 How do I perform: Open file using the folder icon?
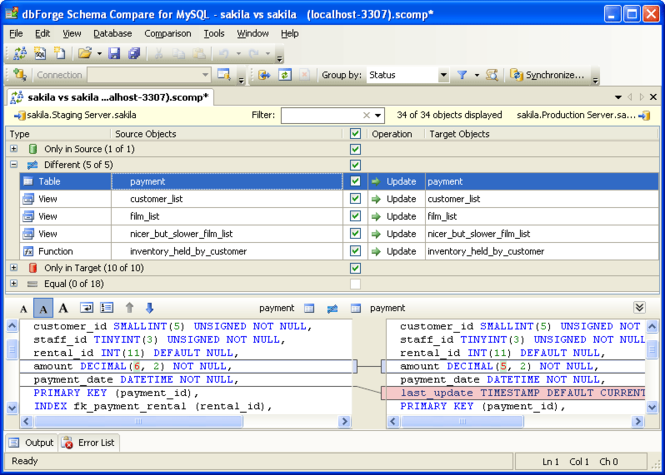(x=85, y=53)
